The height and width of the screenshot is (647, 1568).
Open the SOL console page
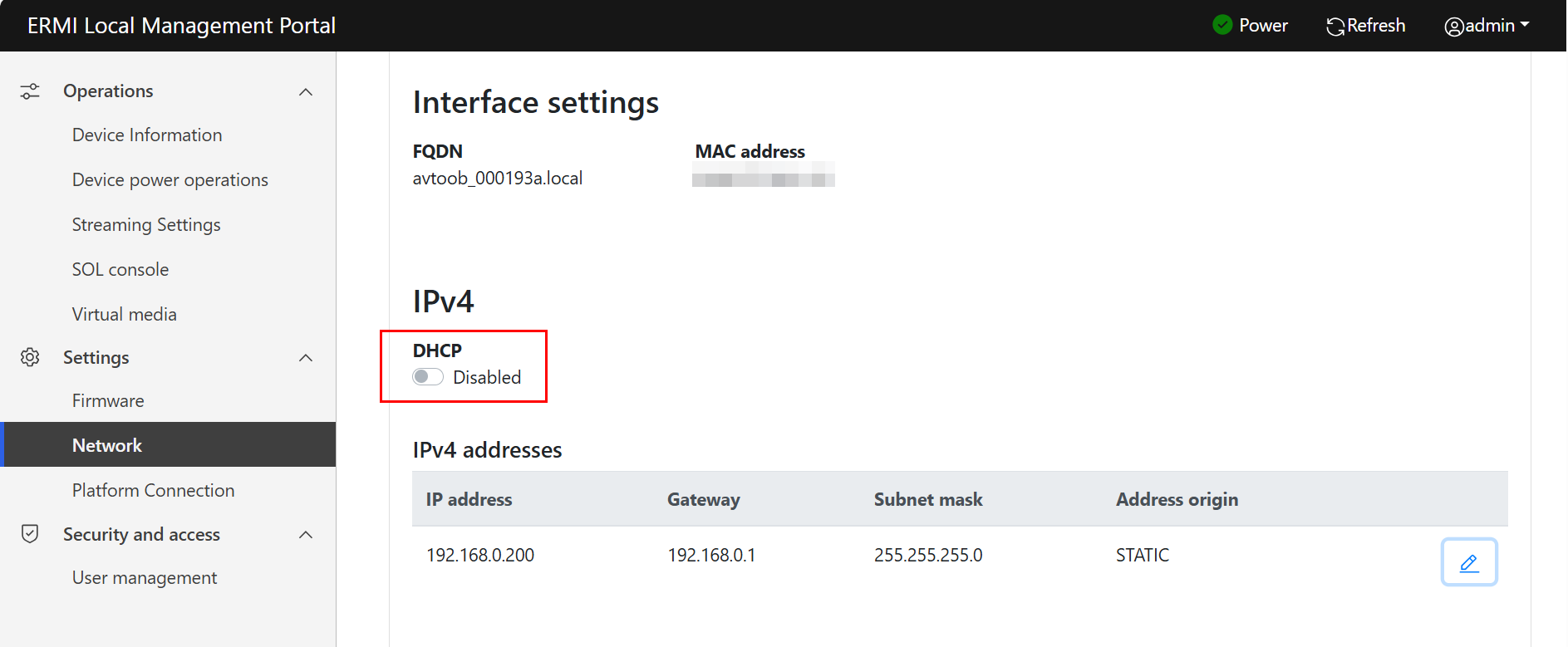coord(120,269)
